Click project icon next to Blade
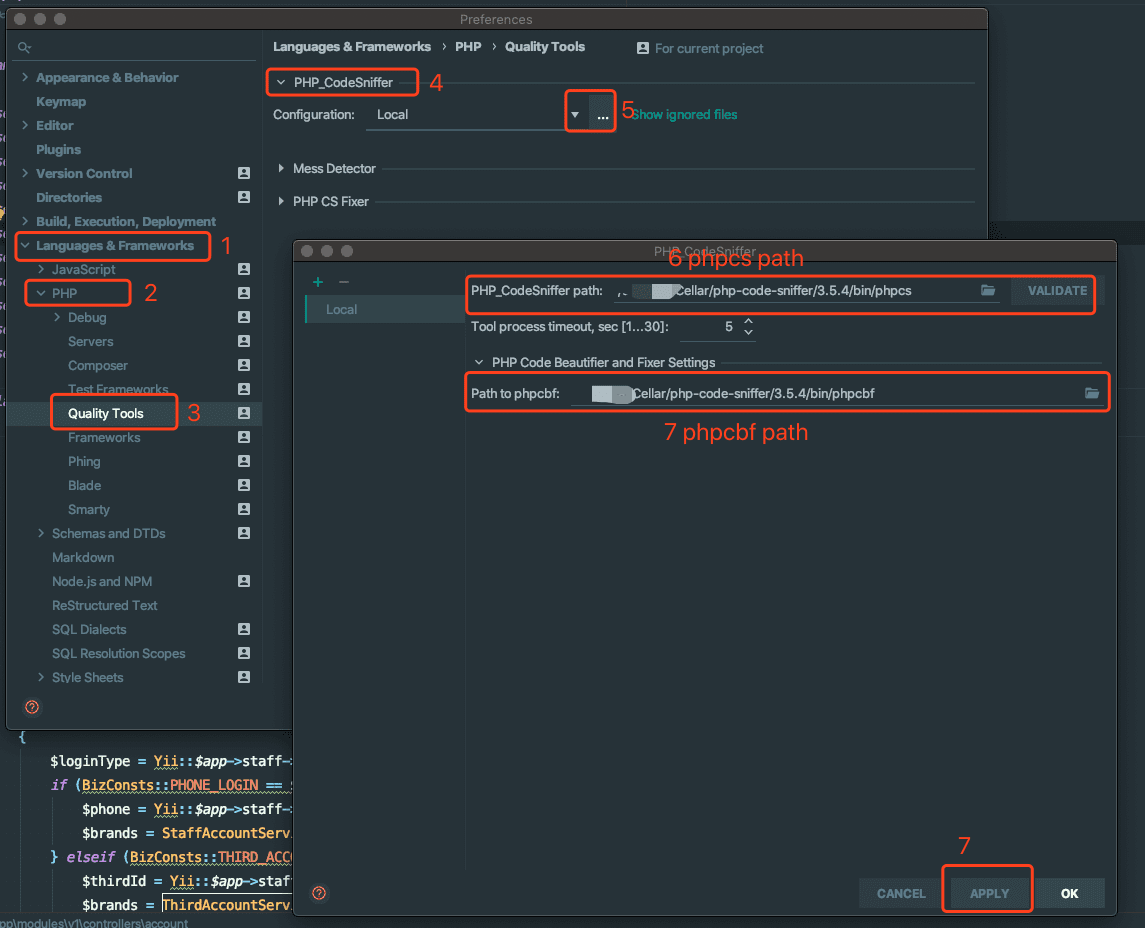 244,485
